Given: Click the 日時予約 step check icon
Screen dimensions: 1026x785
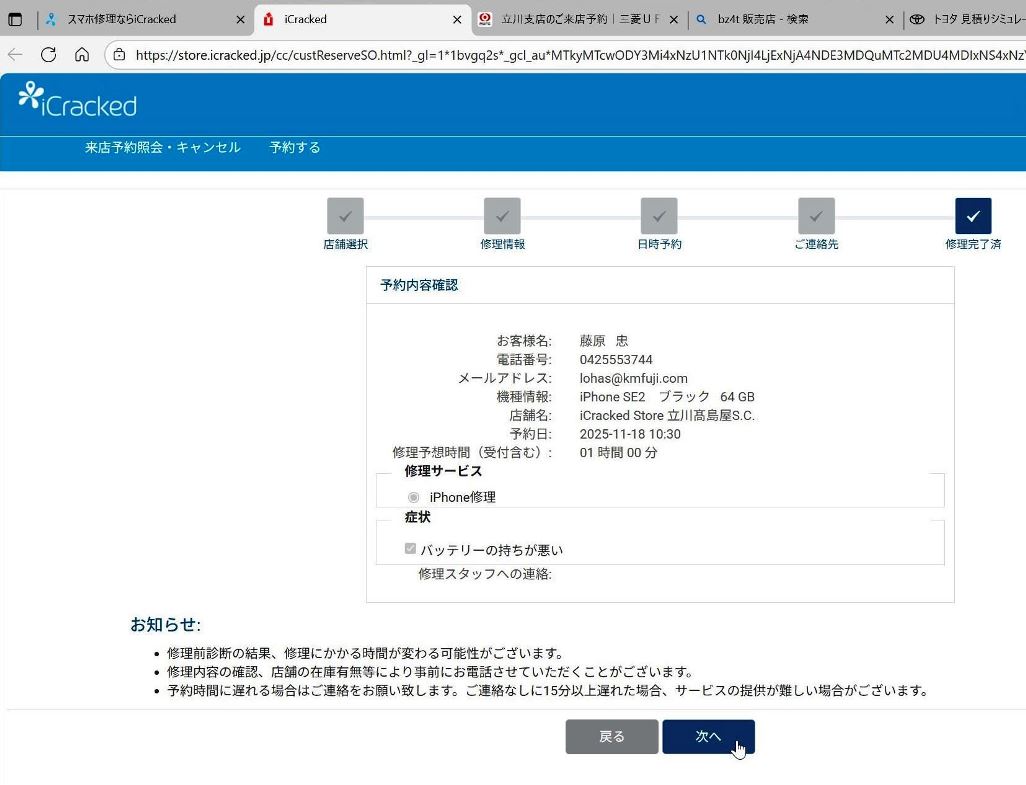Looking at the screenshot, I should pos(660,216).
